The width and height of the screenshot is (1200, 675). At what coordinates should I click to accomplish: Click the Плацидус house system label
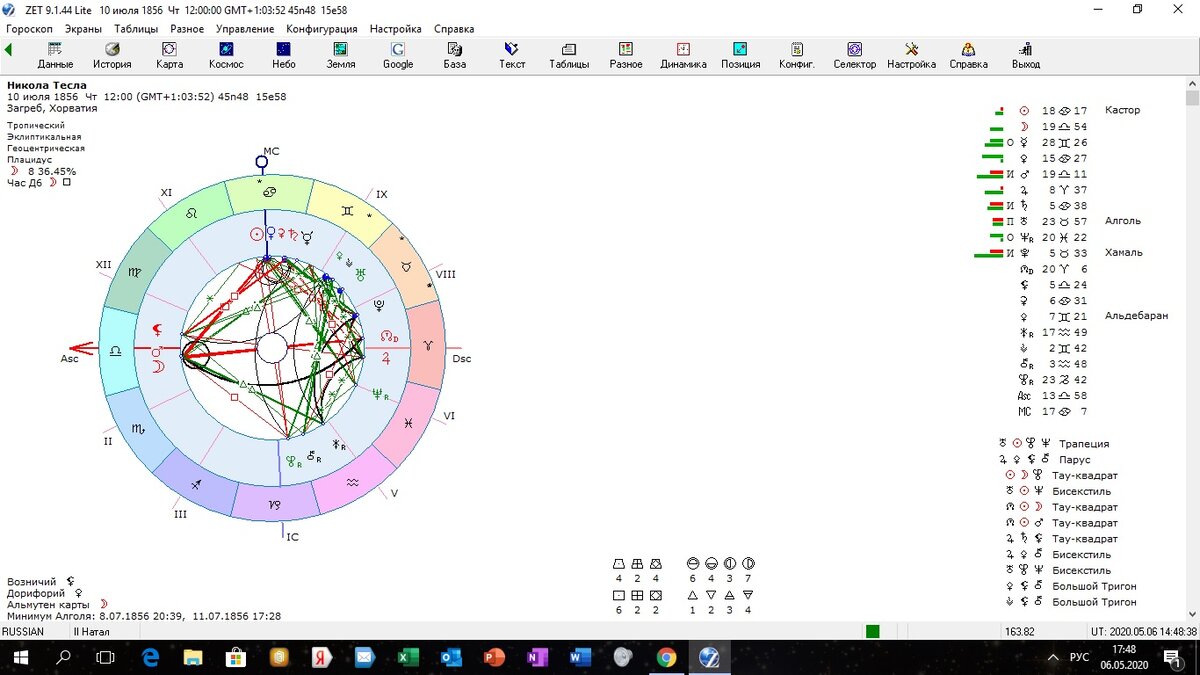click(x=29, y=159)
